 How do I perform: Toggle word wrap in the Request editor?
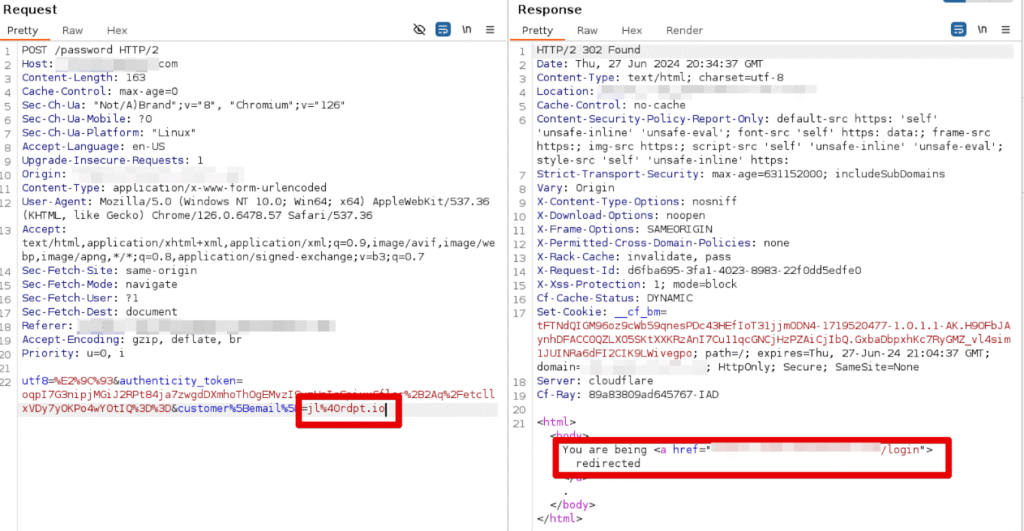[x=443, y=30]
